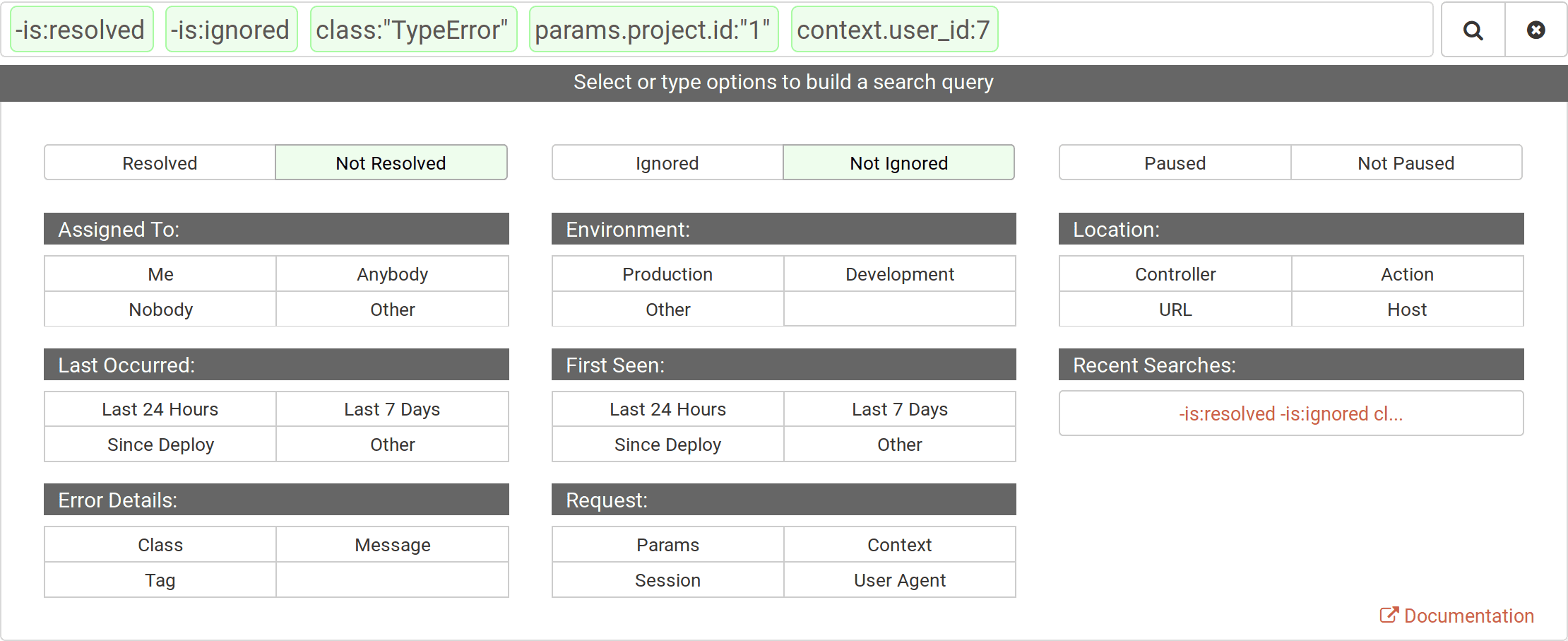Toggle the Resolved filter
Image resolution: width=1568 pixels, height=641 pixels.
coord(160,163)
